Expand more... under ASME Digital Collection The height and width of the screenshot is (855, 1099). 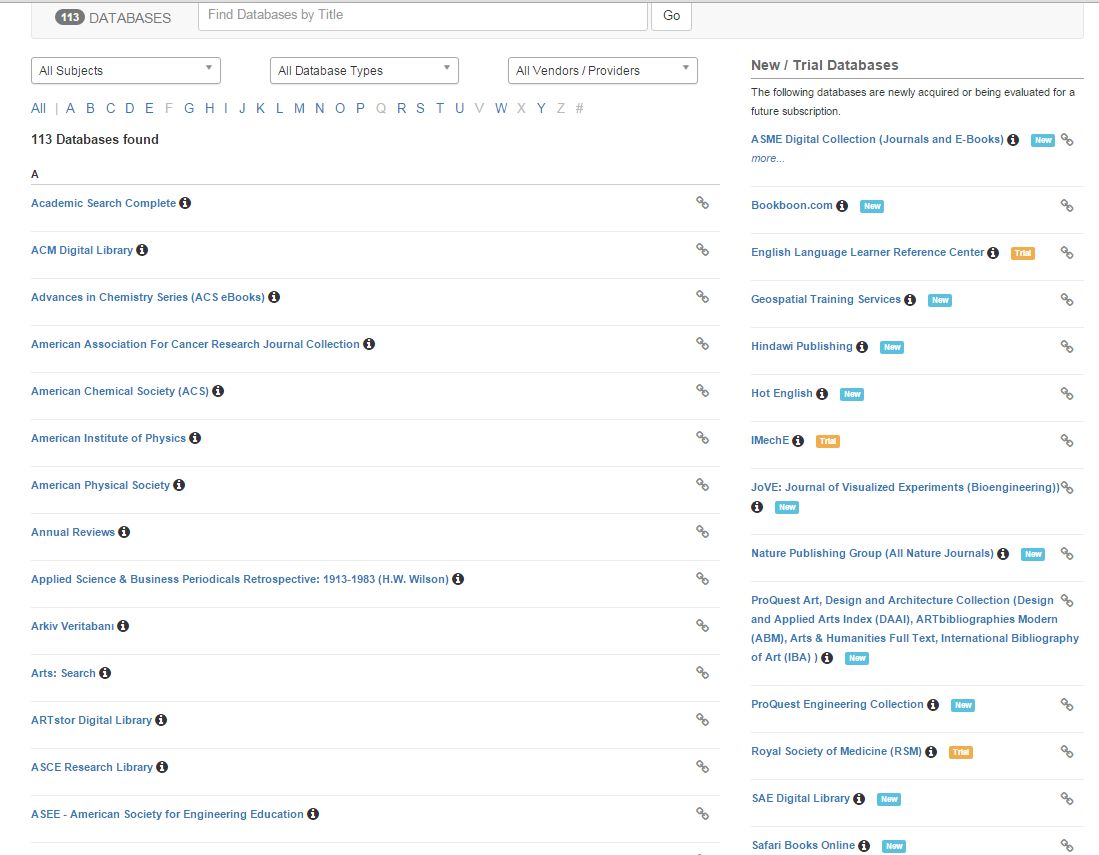click(767, 158)
